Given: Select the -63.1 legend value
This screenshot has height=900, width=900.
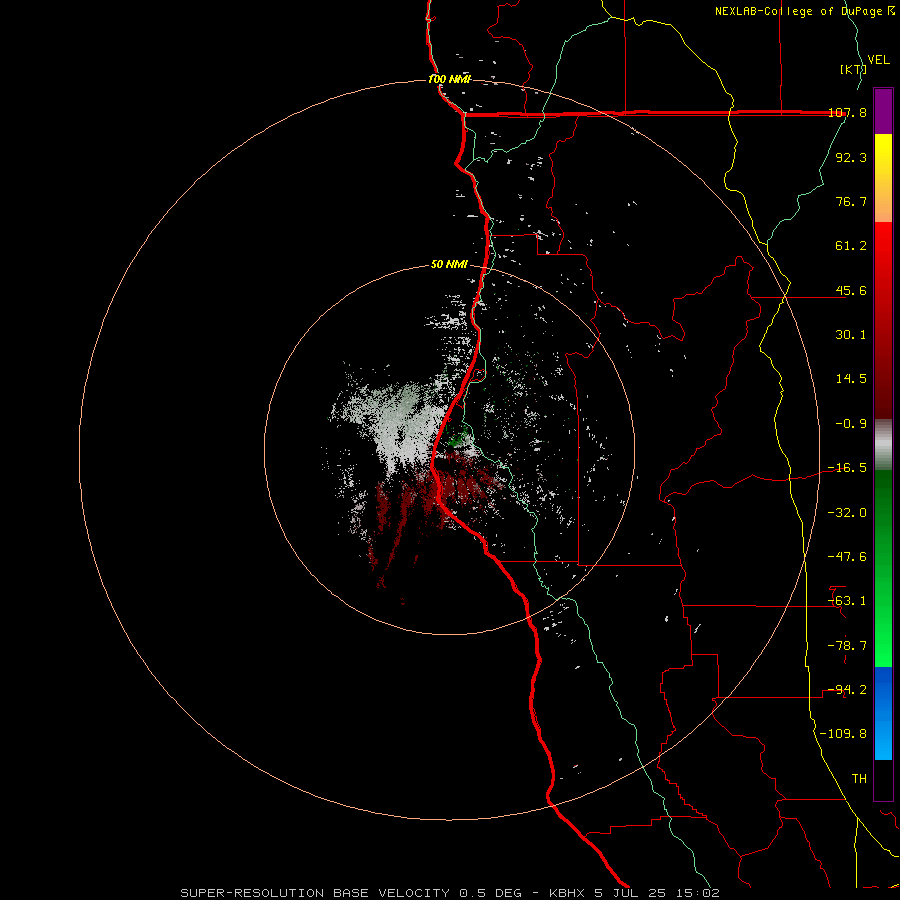Looking at the screenshot, I should pyautogui.click(x=847, y=601).
